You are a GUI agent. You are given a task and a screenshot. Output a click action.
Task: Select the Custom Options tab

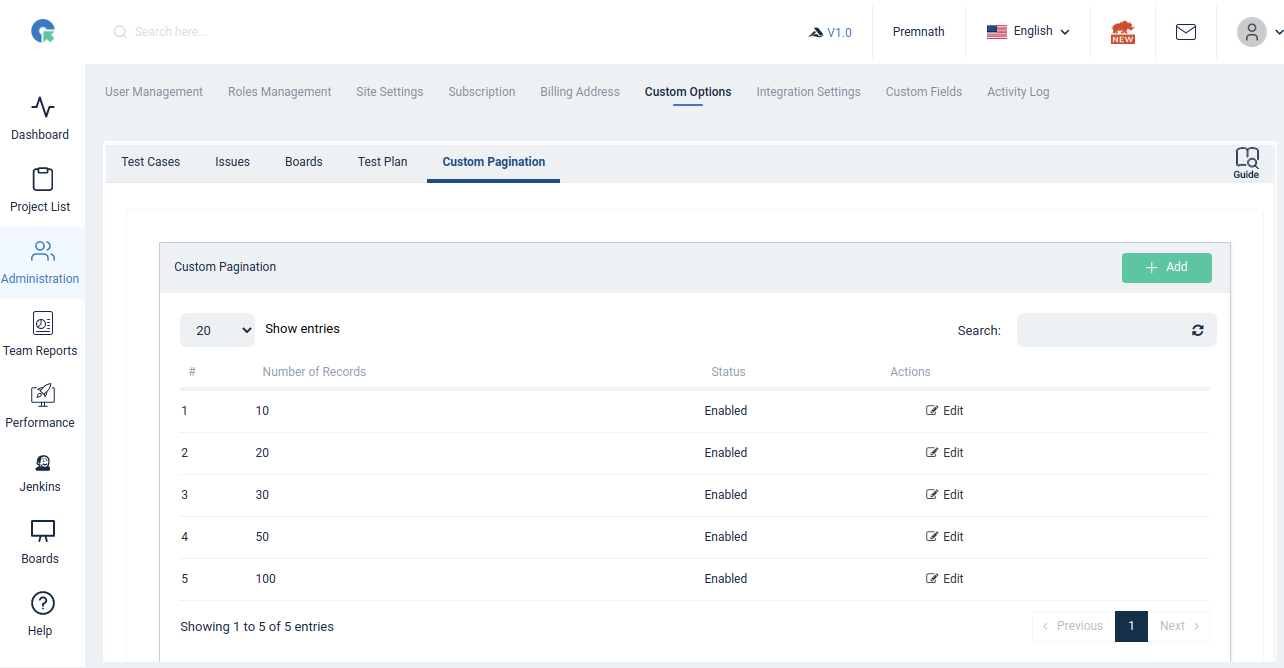click(x=688, y=92)
